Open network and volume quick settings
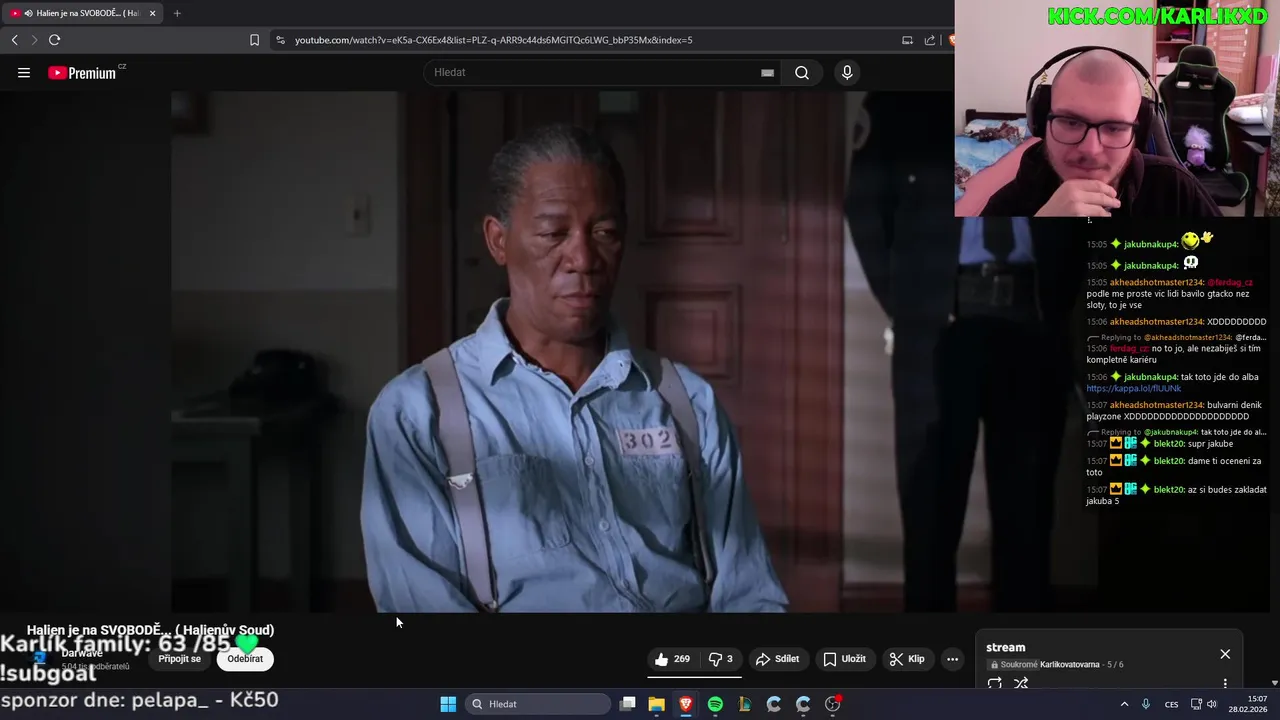 (1203, 704)
